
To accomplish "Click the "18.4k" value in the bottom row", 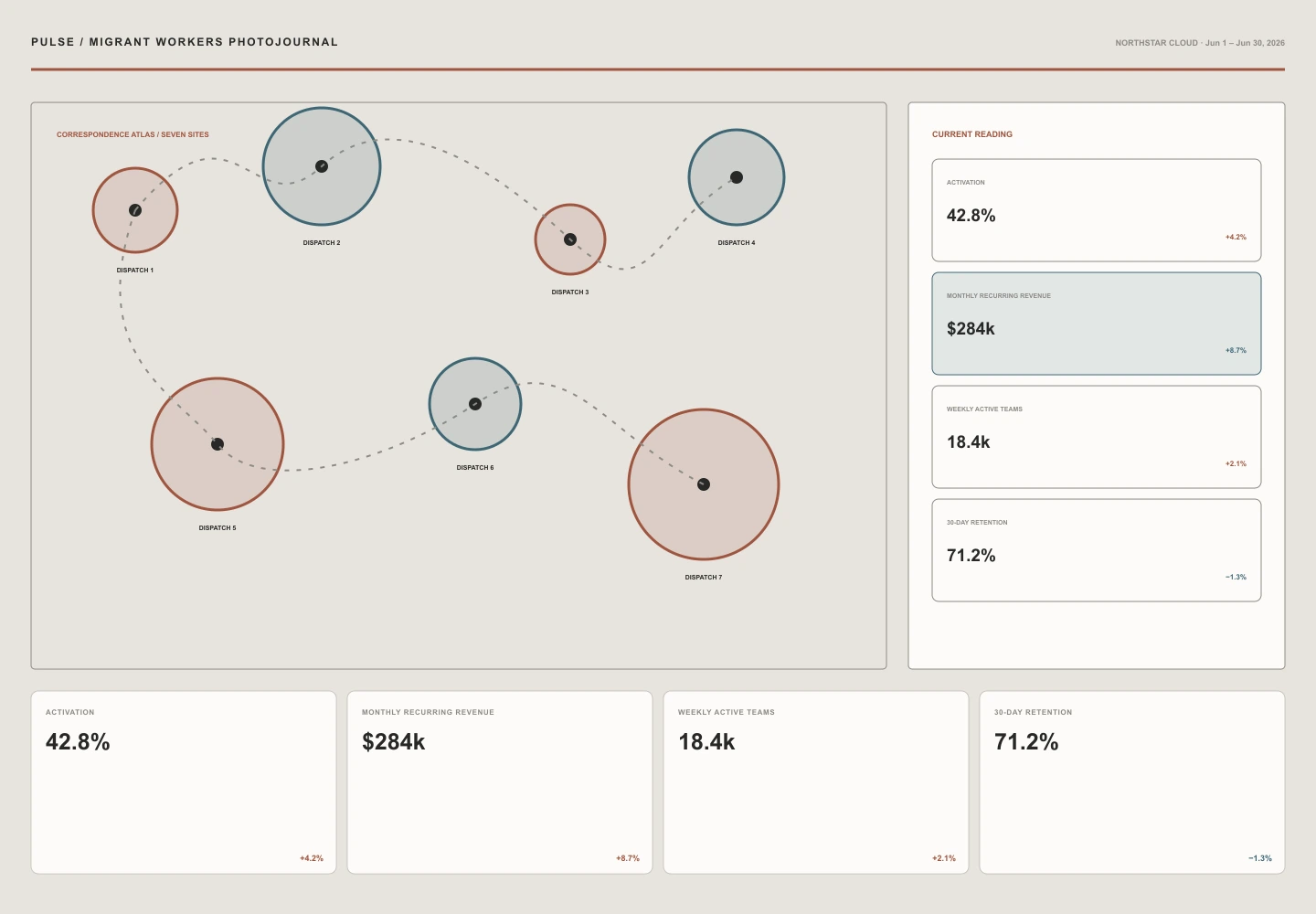I will click(x=706, y=742).
